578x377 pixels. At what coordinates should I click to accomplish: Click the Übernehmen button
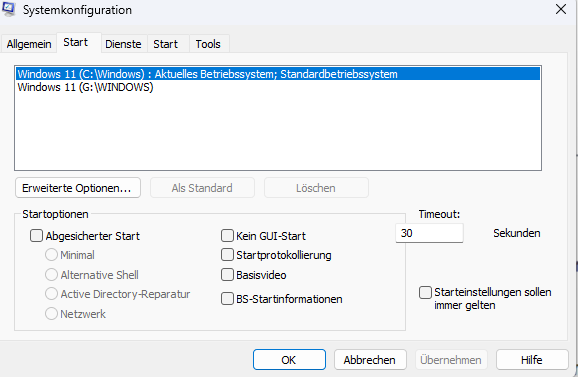click(451, 360)
